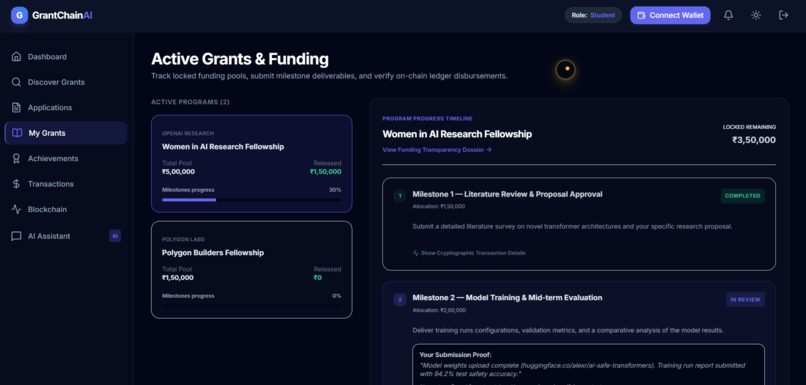Screen dimensions: 806x385
Task: Click the OPENAI RESEARCH label
Action: point(188,134)
